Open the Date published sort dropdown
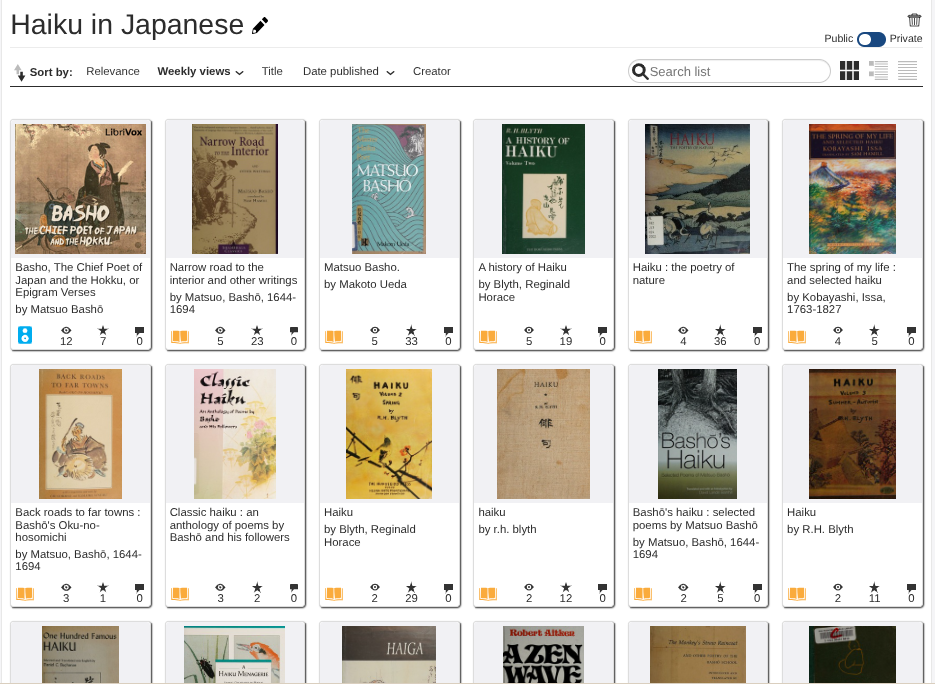935x684 pixels. (349, 72)
